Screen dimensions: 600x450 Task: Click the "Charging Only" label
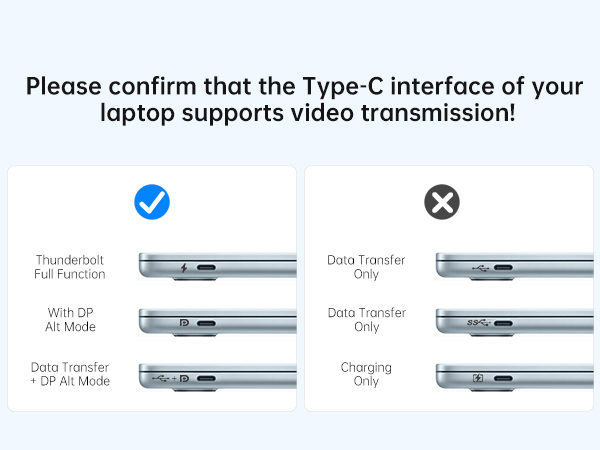366,374
